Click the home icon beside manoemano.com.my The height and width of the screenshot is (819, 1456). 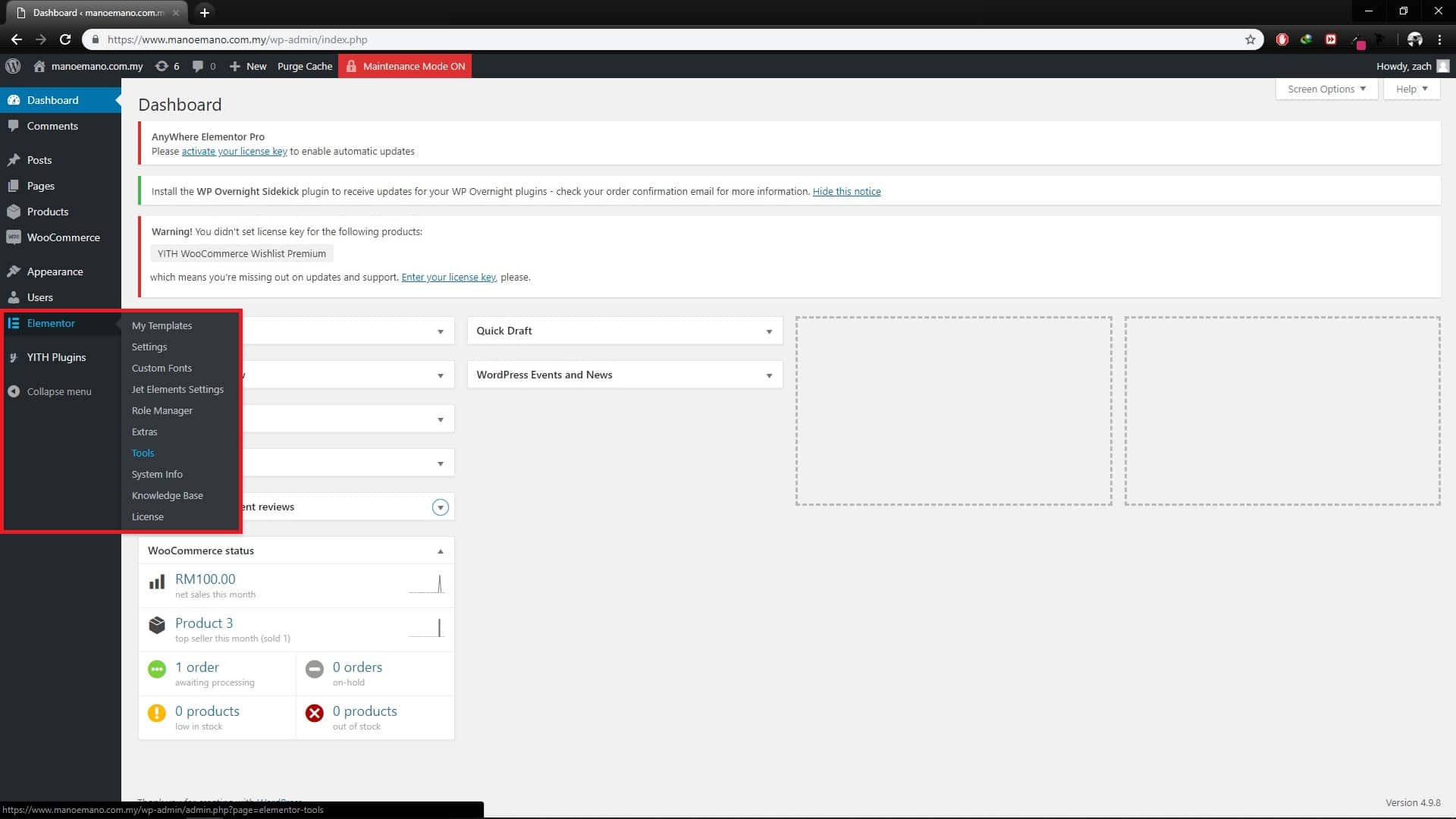39,66
